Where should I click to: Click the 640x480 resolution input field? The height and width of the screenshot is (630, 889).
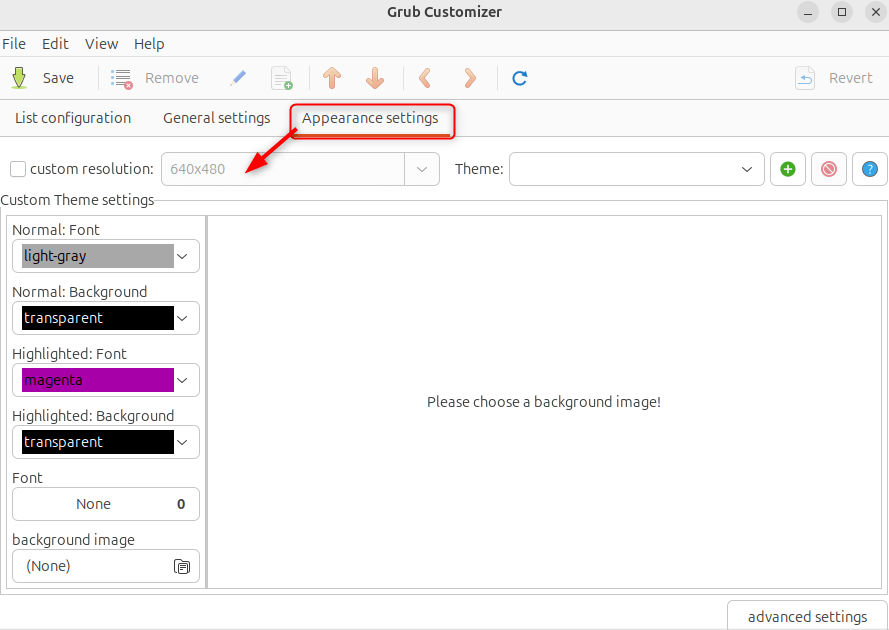click(283, 169)
